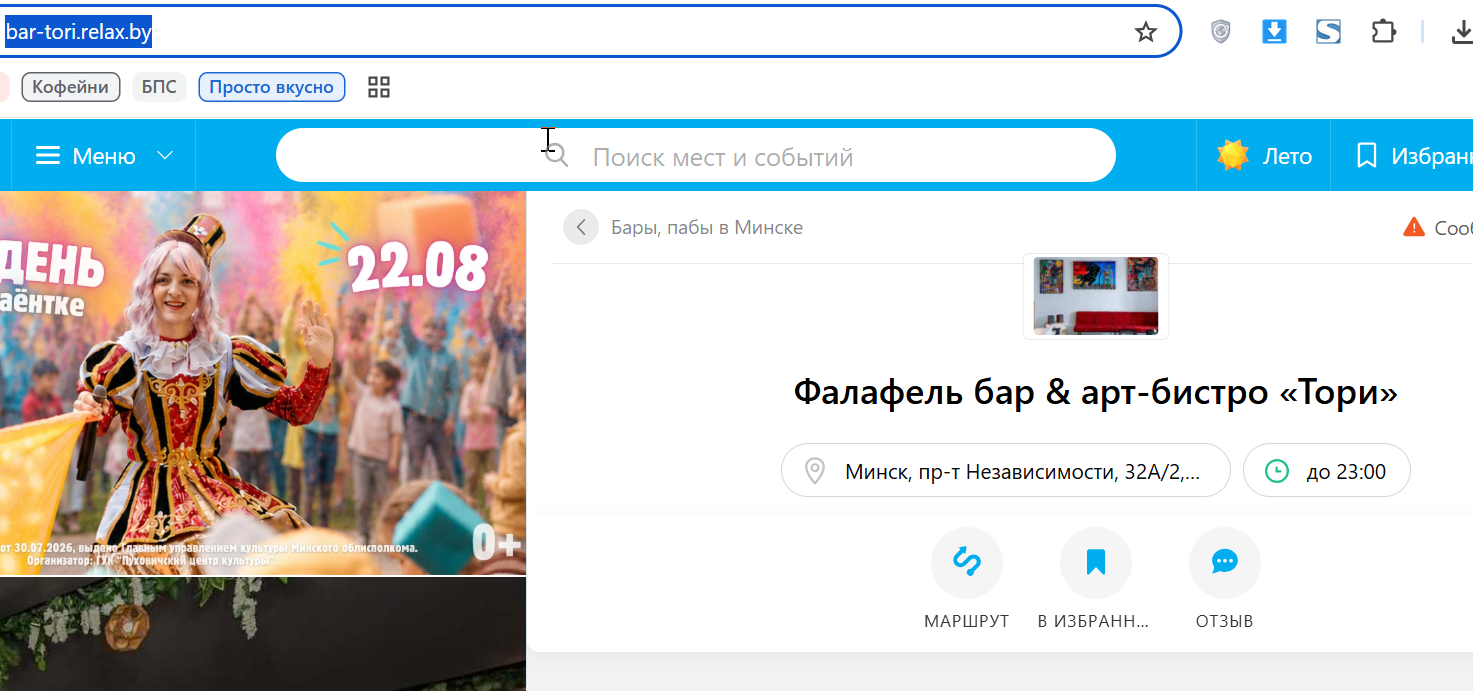Open the bookmarks grid apps icon

[378, 87]
